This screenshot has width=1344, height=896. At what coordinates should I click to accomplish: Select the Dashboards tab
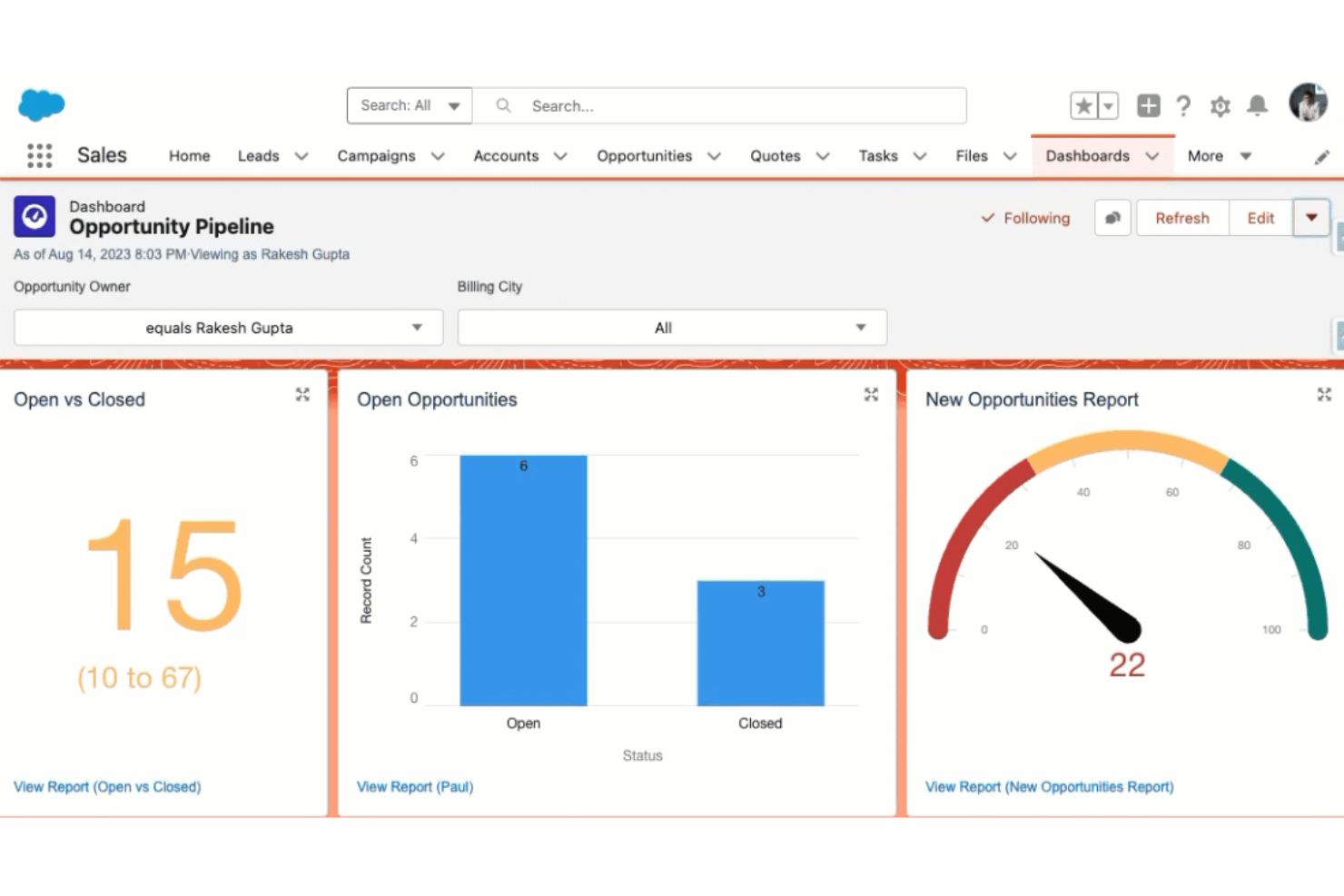[x=1087, y=156]
